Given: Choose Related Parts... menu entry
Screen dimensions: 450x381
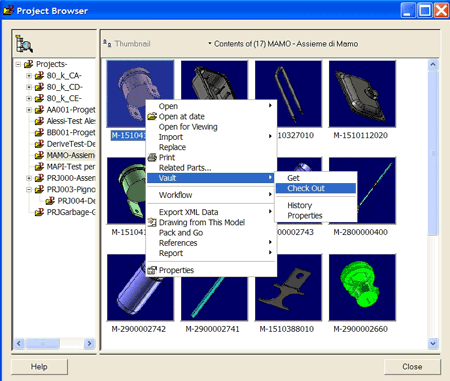Looking at the screenshot, I should pos(211,168).
